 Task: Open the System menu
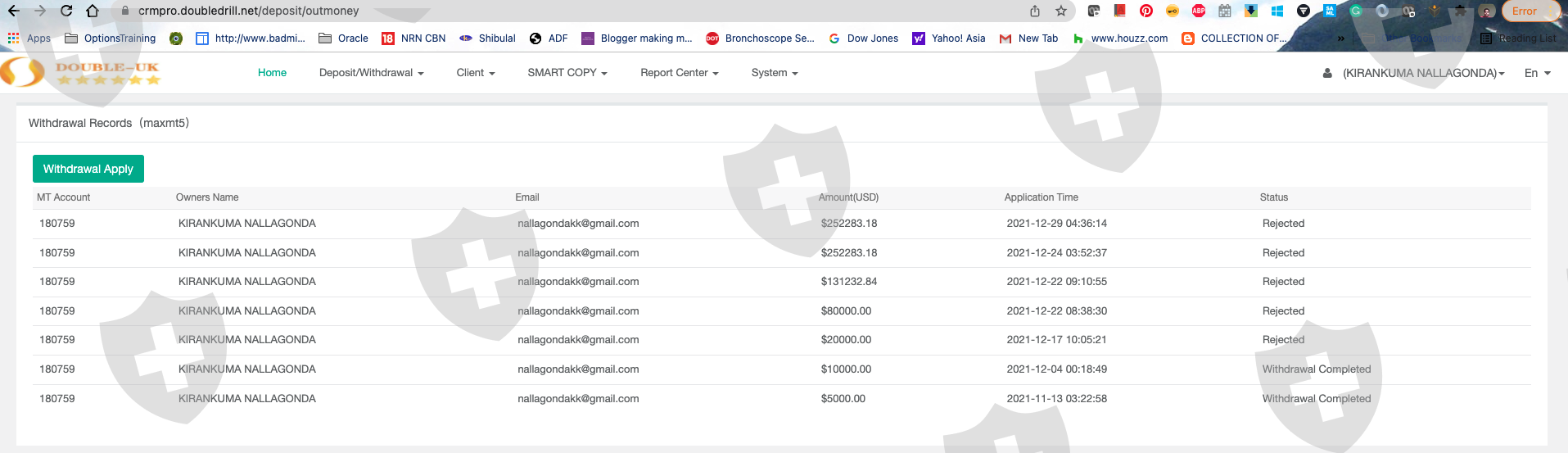[774, 73]
